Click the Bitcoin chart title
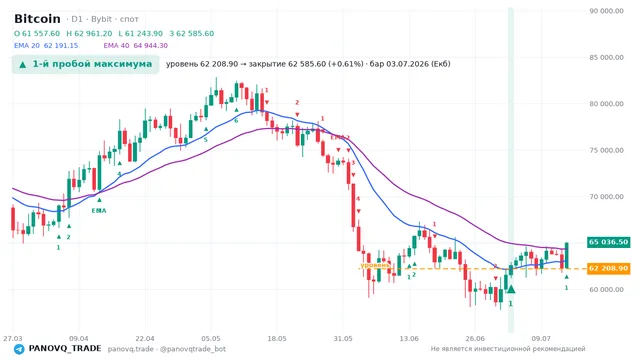 coord(37,19)
